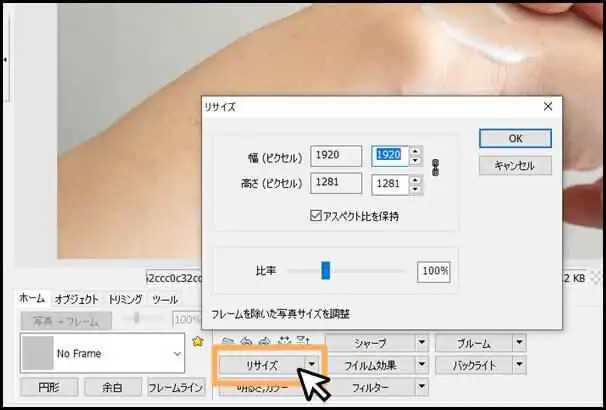Screen dimensions: 606x410
Task: Expand the バックライト dropdown arrow
Action: pyautogui.click(x=519, y=365)
